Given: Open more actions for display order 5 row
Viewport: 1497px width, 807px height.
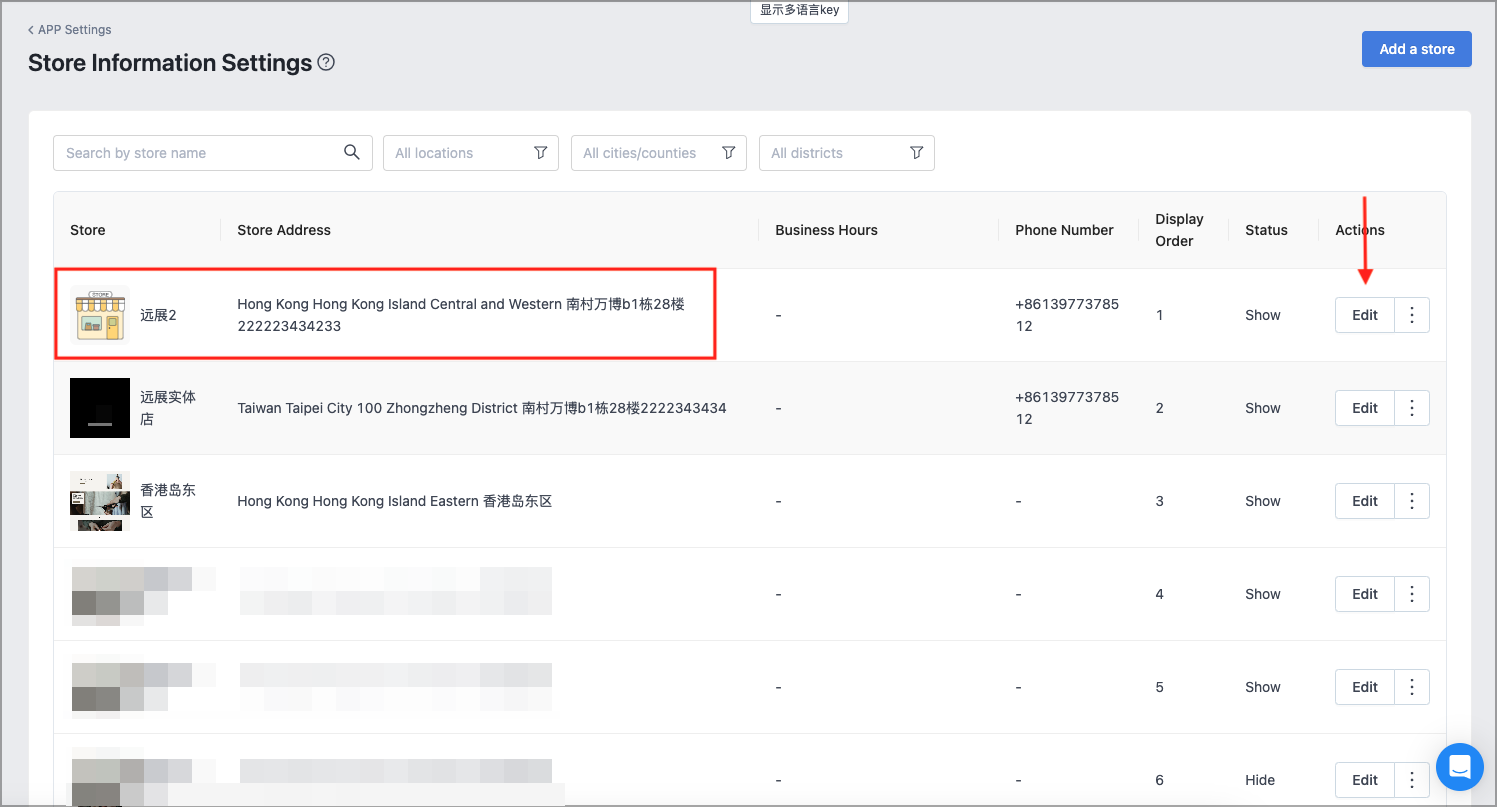Looking at the screenshot, I should (x=1412, y=687).
